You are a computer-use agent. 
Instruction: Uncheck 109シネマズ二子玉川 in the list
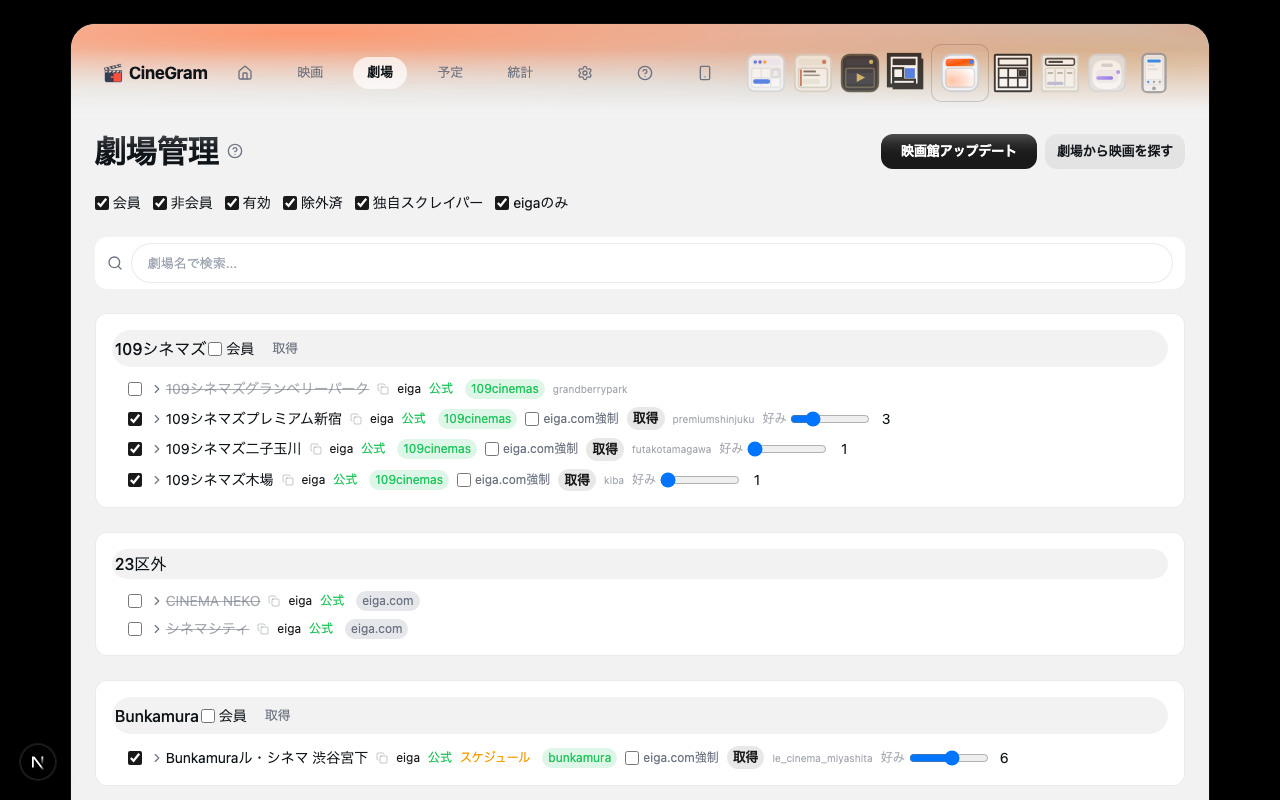135,449
